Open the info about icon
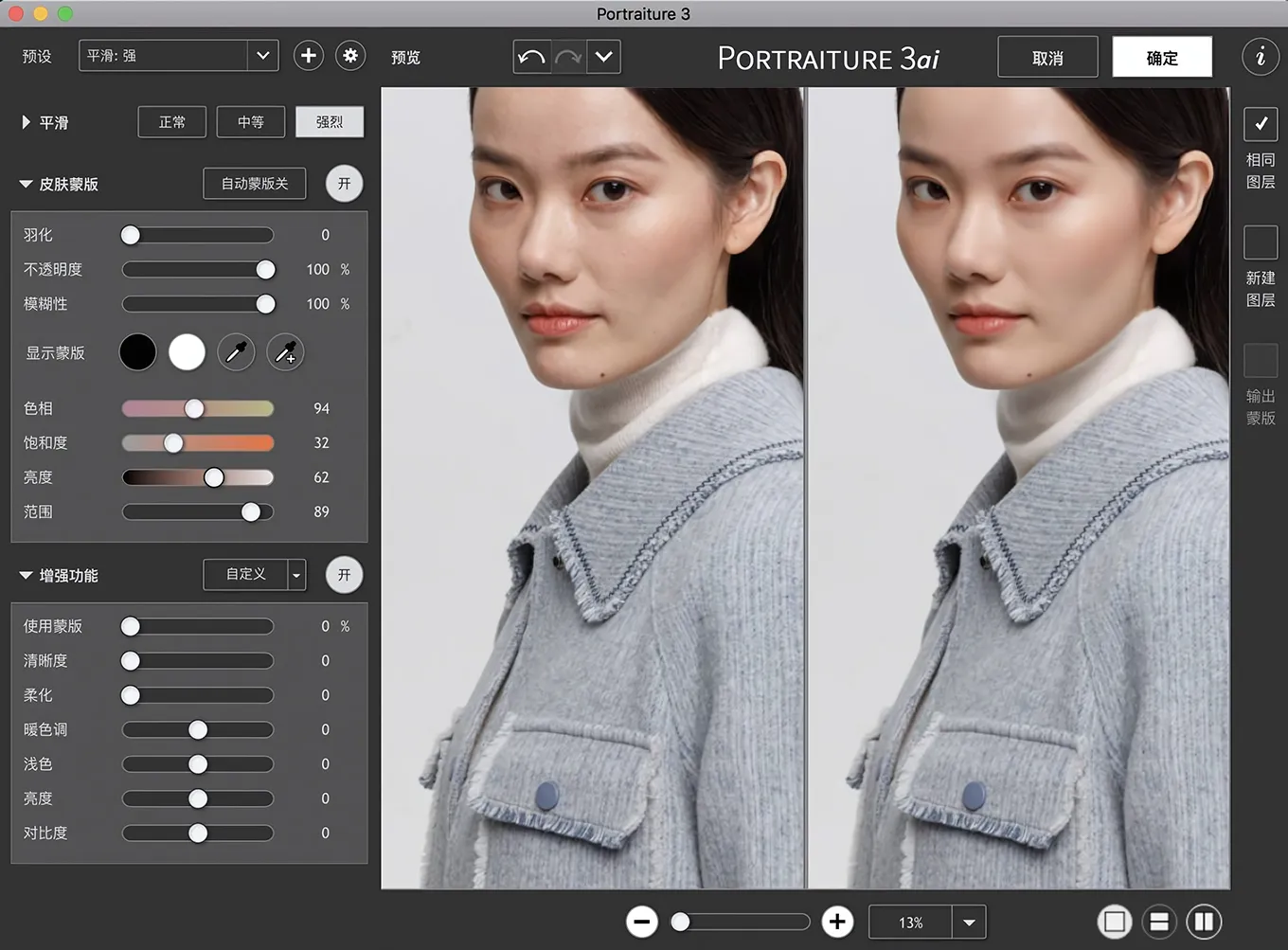 (1260, 57)
